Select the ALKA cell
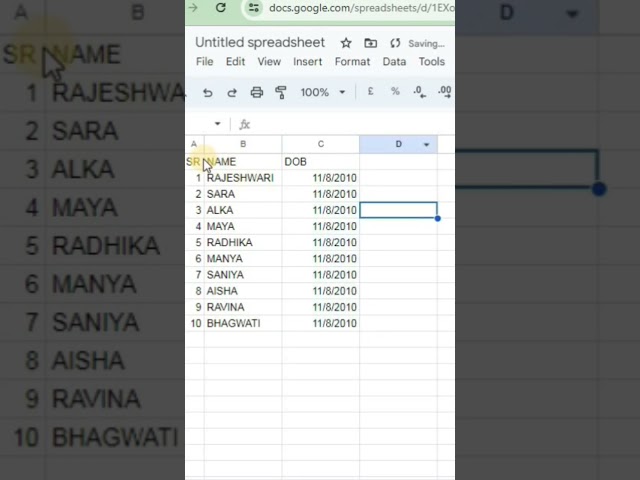 tap(243, 210)
